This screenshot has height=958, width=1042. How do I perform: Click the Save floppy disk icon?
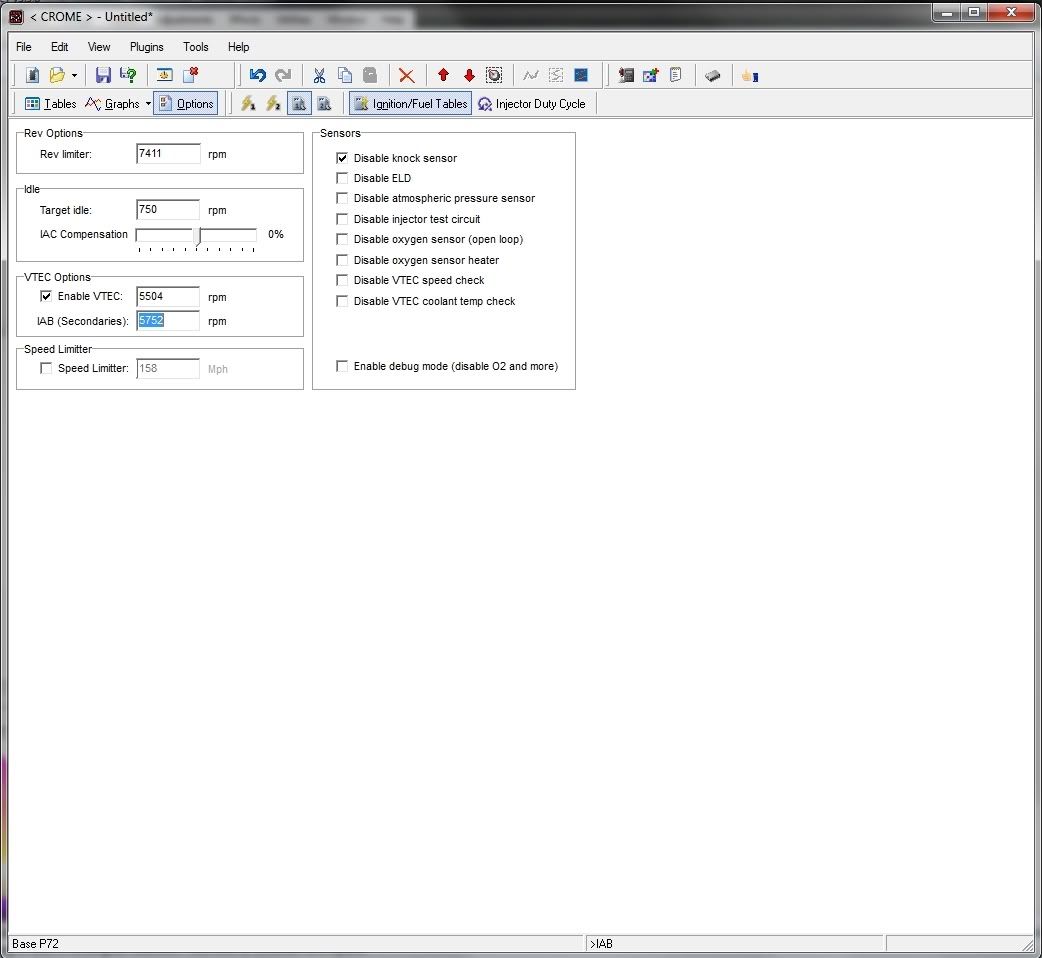click(x=102, y=75)
